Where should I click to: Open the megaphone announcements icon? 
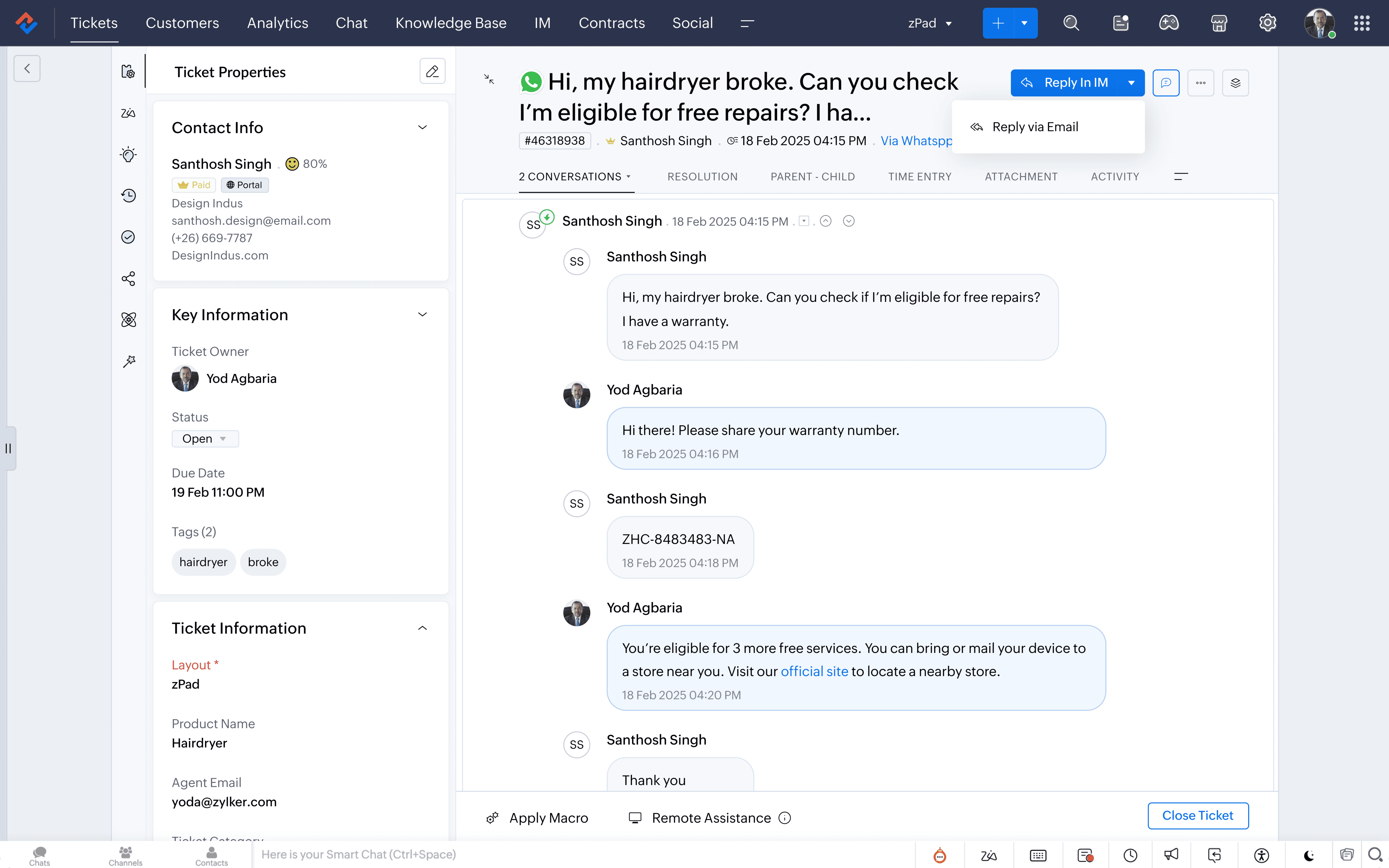tap(1171, 855)
